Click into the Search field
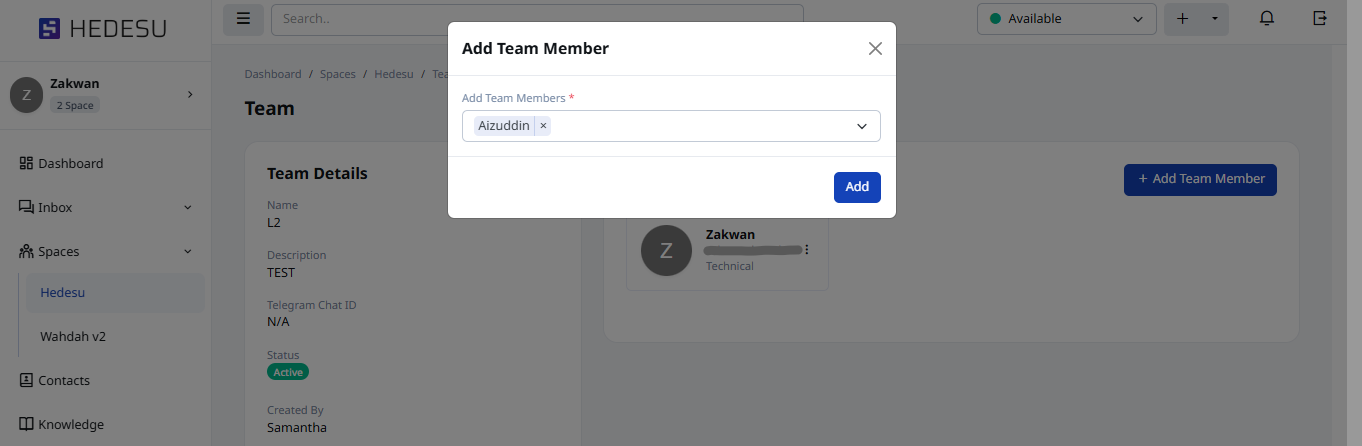This screenshot has height=446, width=1362. (x=537, y=19)
